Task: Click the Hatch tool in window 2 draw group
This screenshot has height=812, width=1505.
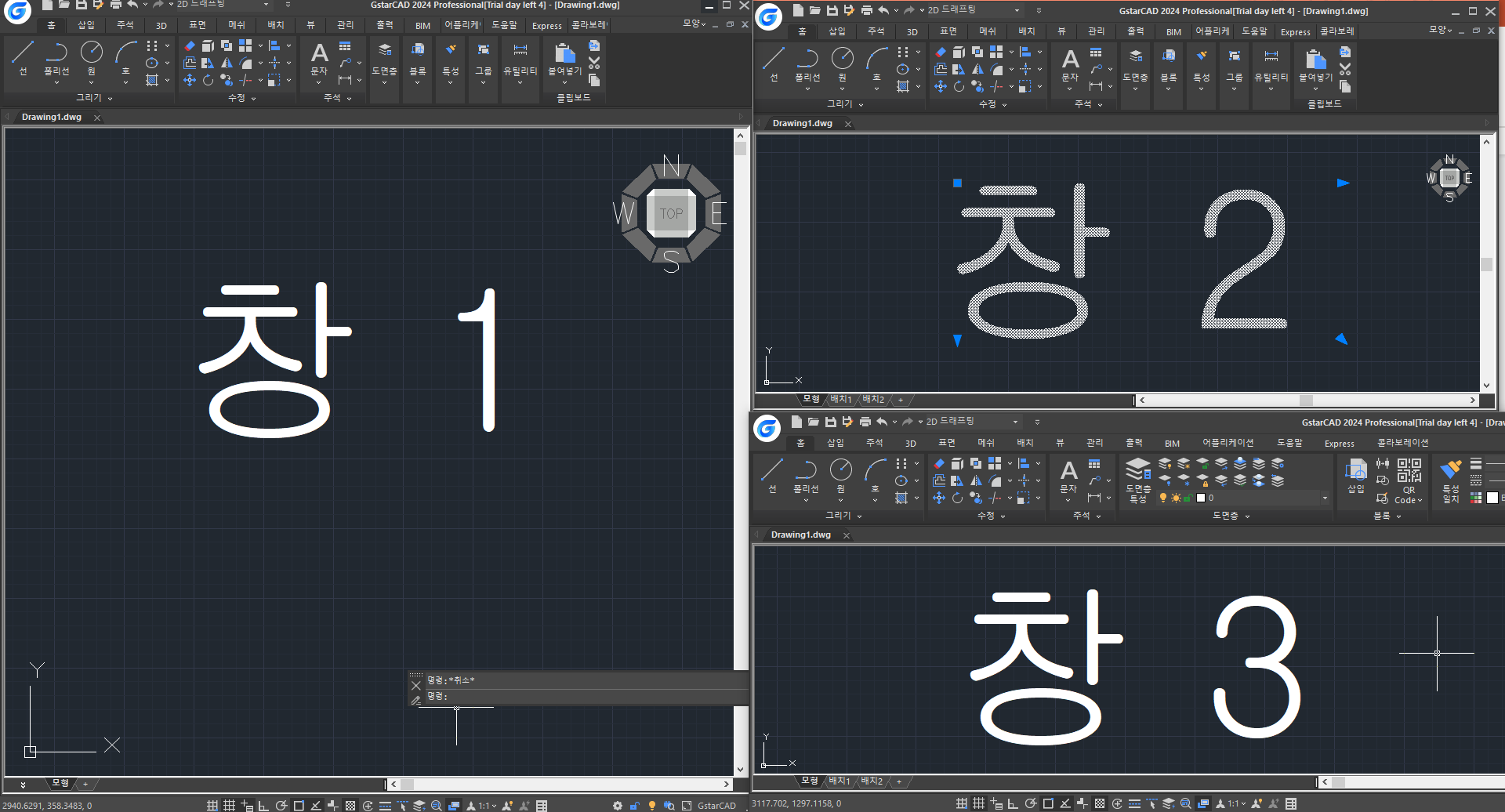Action: (903, 86)
